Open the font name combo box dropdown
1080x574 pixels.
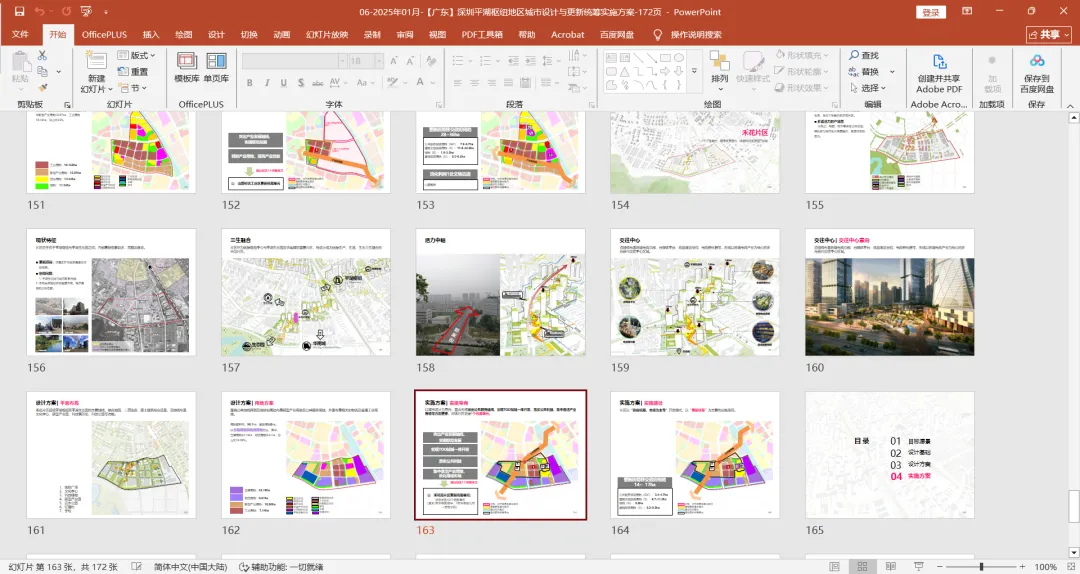click(342, 61)
